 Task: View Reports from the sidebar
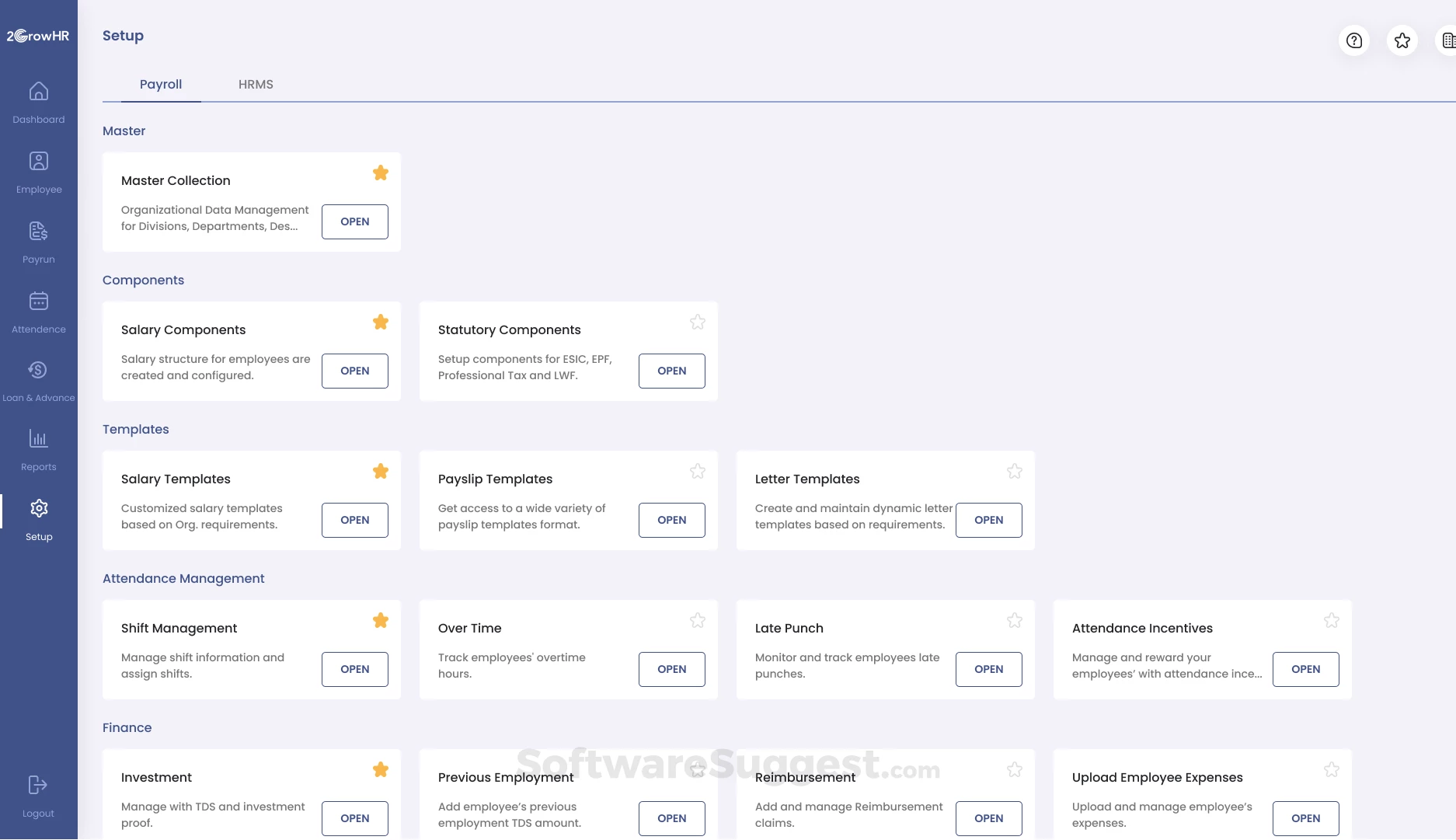[39, 440]
